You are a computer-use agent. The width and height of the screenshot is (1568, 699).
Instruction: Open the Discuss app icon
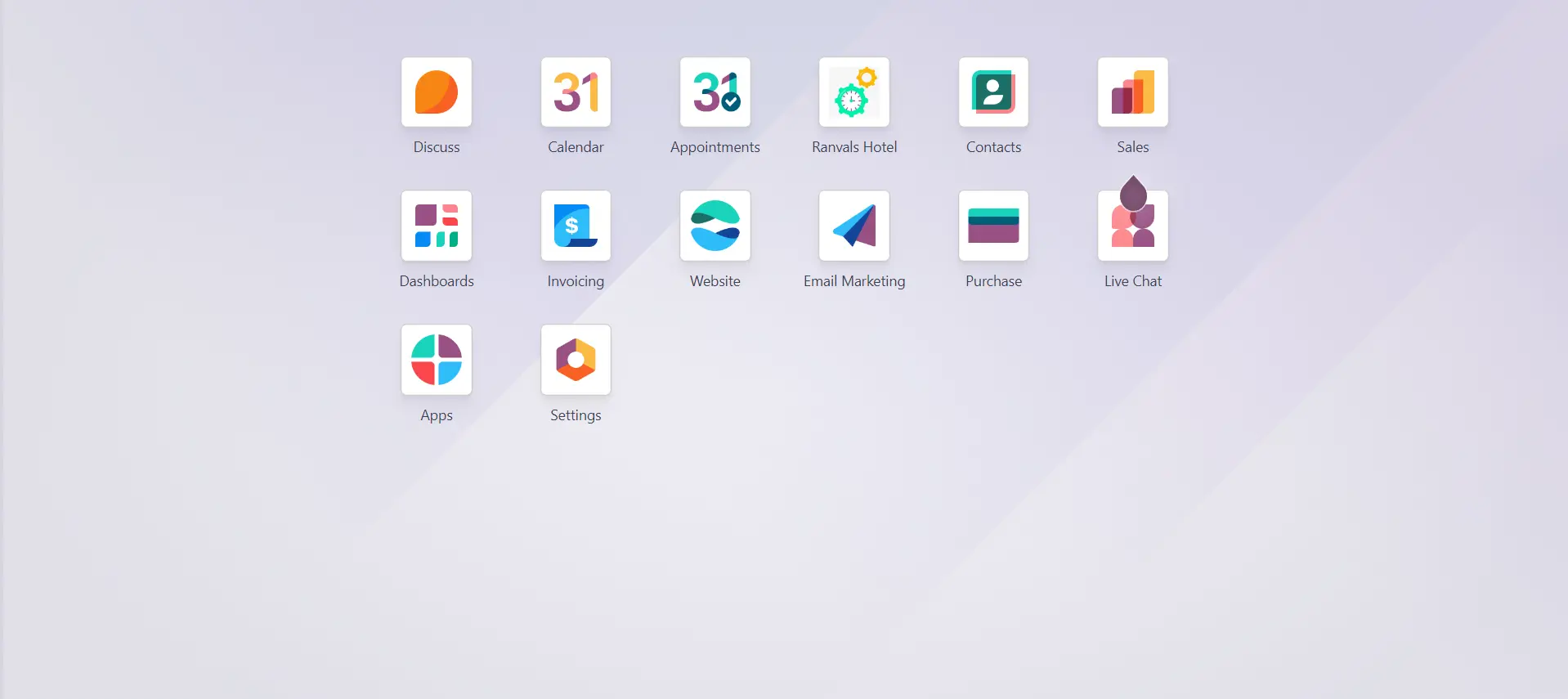tap(436, 92)
